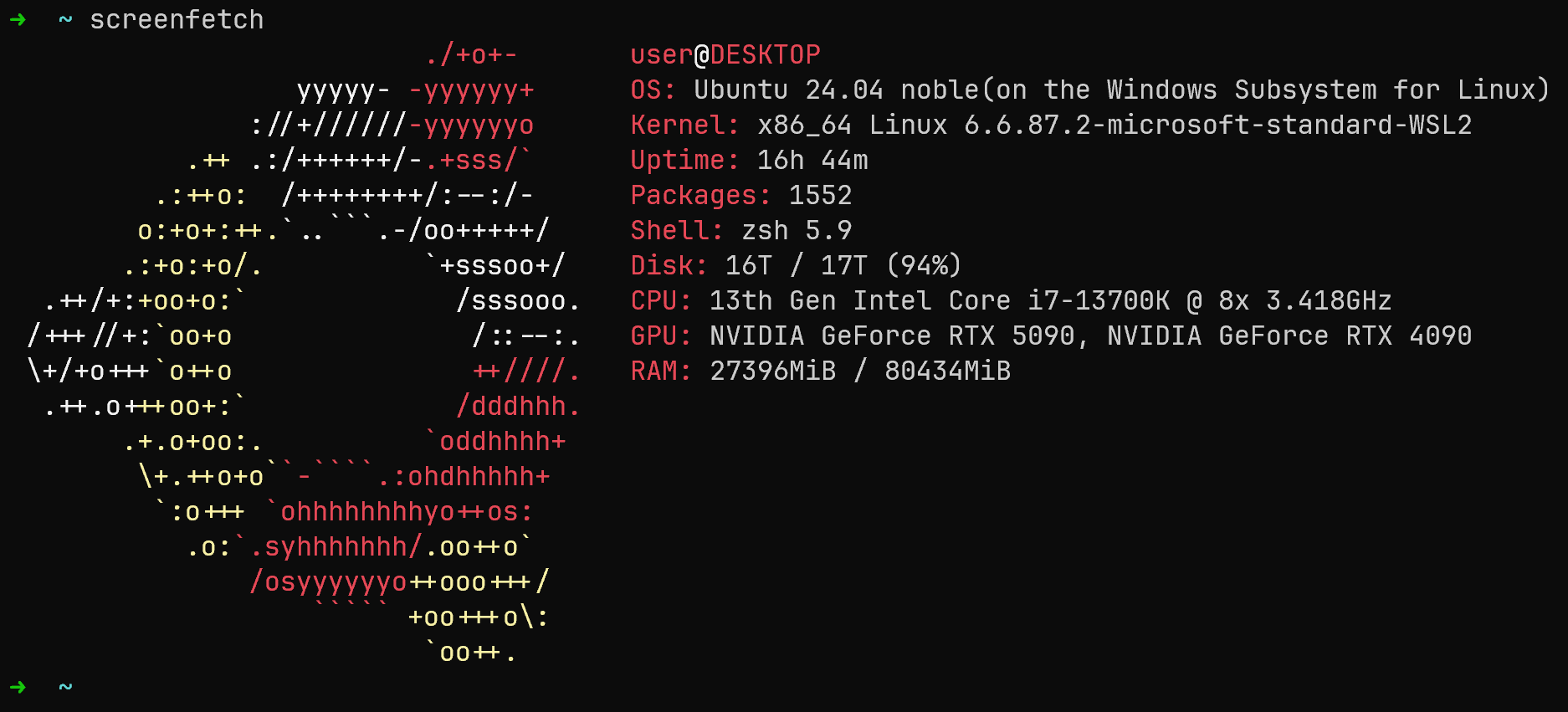Click the user@DESKTOP hostname text
The image size is (1568, 712).
725,54
